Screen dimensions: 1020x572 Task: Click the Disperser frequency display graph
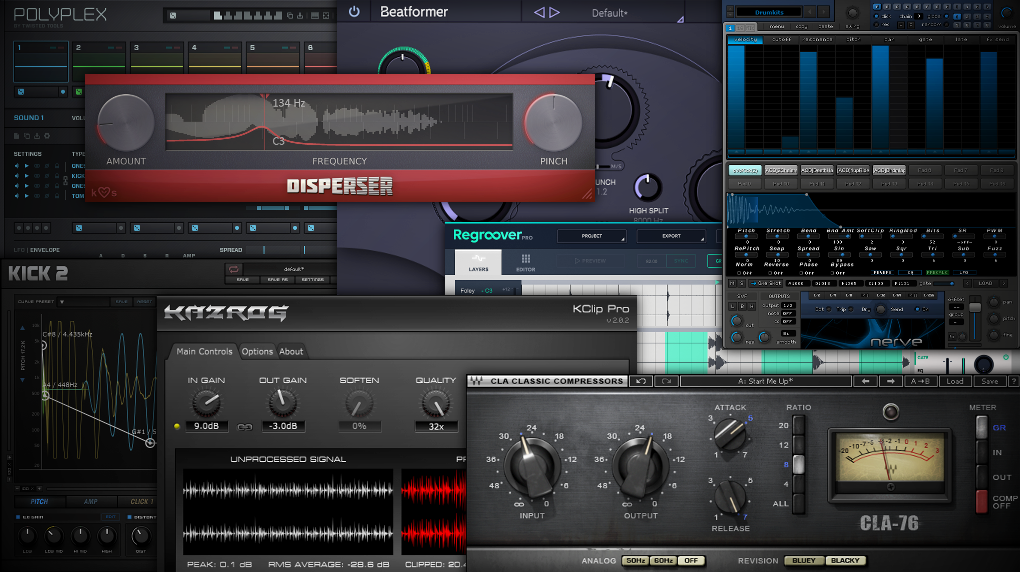[339, 122]
